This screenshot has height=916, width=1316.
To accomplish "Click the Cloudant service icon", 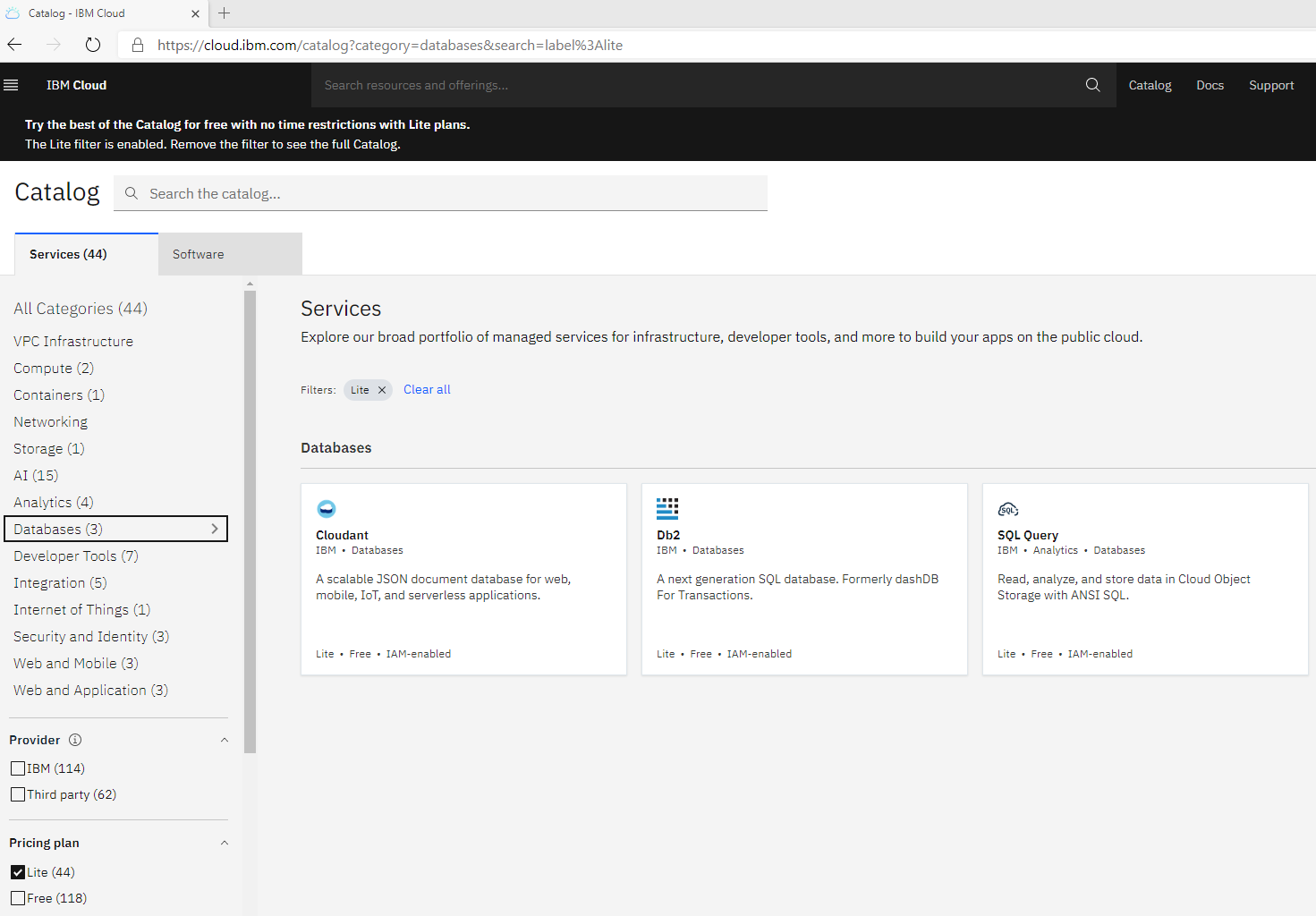I will 327,509.
